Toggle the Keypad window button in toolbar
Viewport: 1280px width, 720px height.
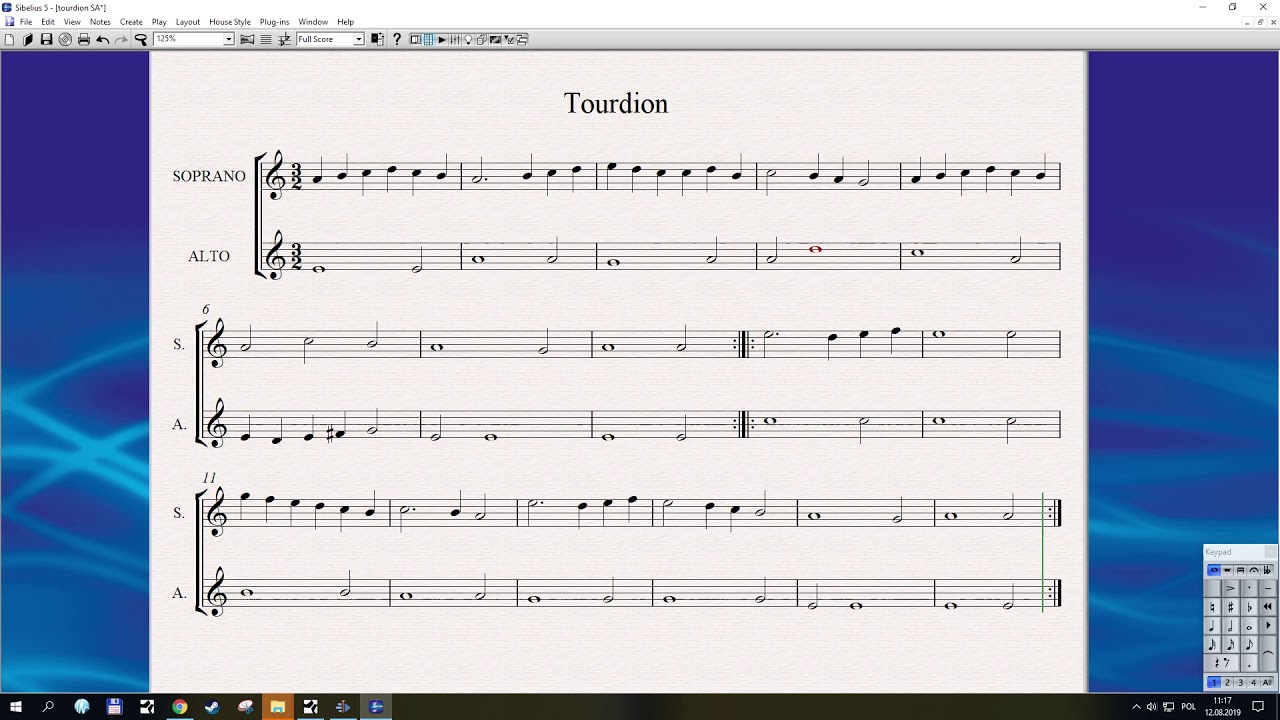pyautogui.click(x=428, y=40)
